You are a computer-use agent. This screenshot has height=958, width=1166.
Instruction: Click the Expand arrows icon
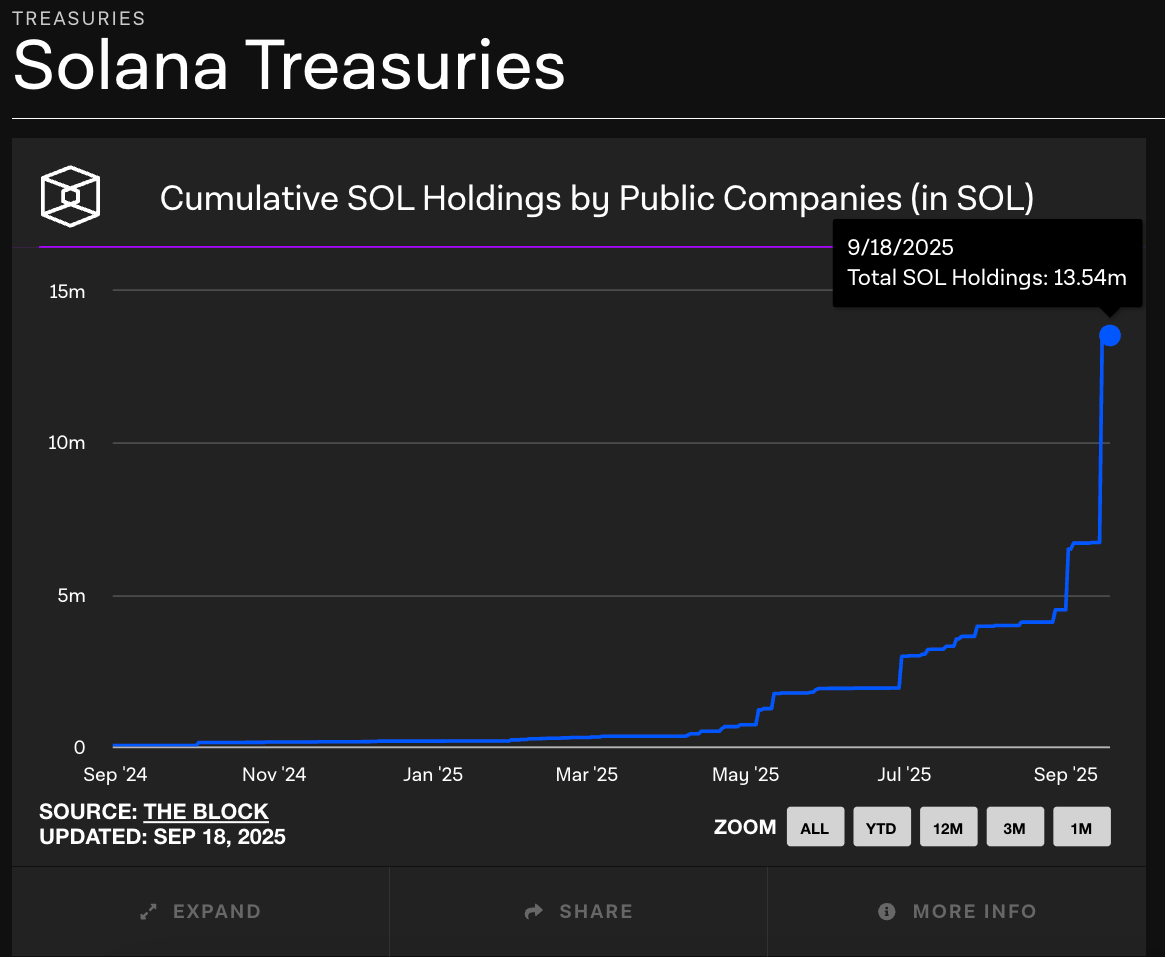coord(149,911)
